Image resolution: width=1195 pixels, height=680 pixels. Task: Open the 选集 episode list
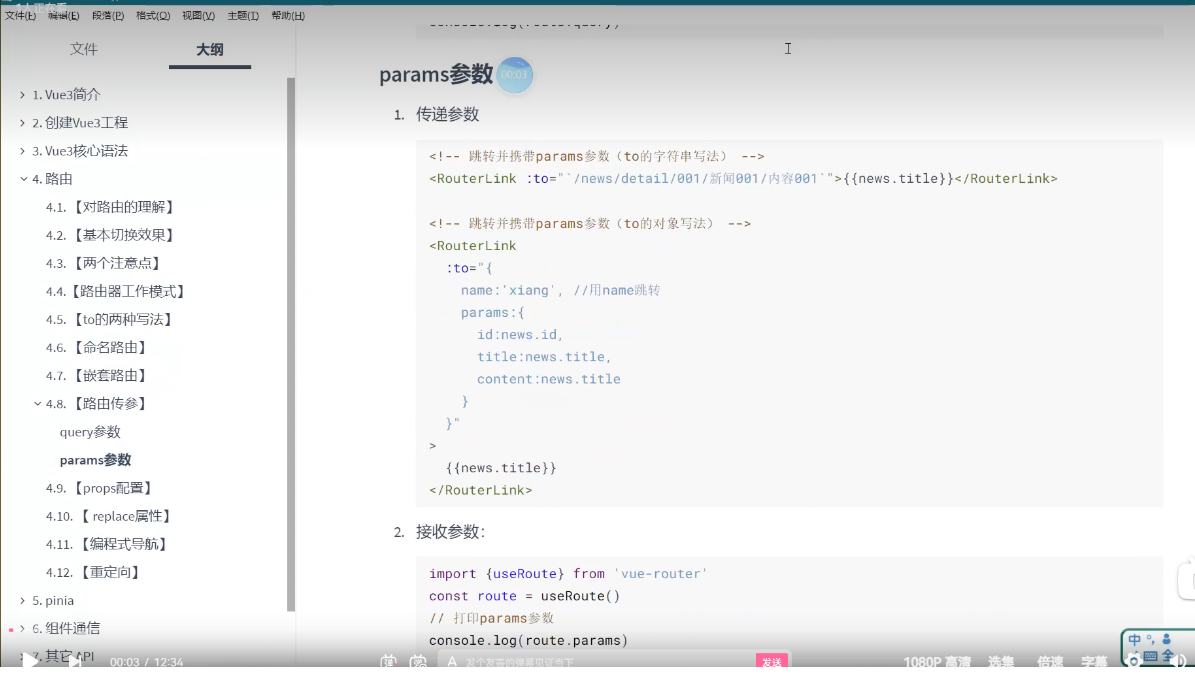click(x=1001, y=662)
